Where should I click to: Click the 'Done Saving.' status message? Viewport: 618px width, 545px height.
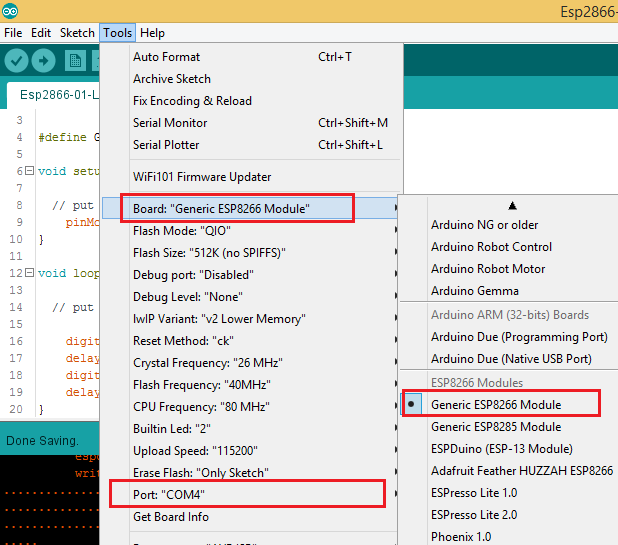click(43, 441)
